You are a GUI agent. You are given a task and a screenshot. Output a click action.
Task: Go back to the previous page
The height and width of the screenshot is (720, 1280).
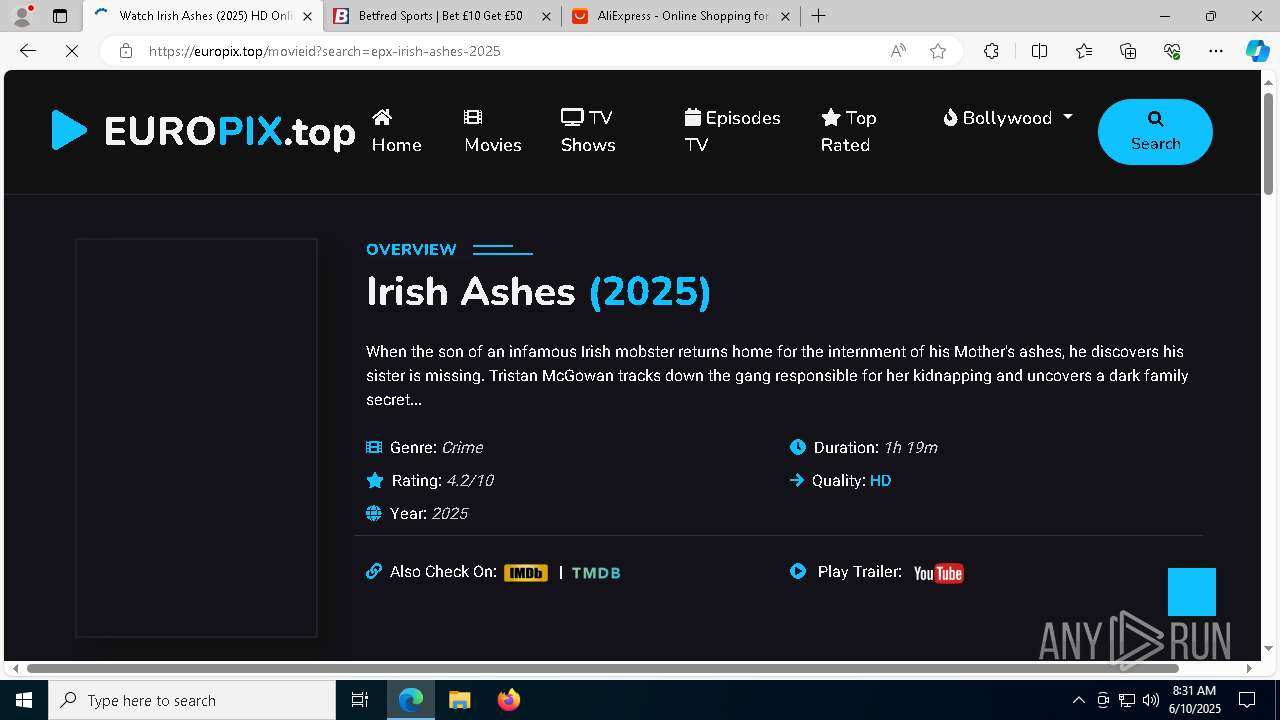pos(28,51)
